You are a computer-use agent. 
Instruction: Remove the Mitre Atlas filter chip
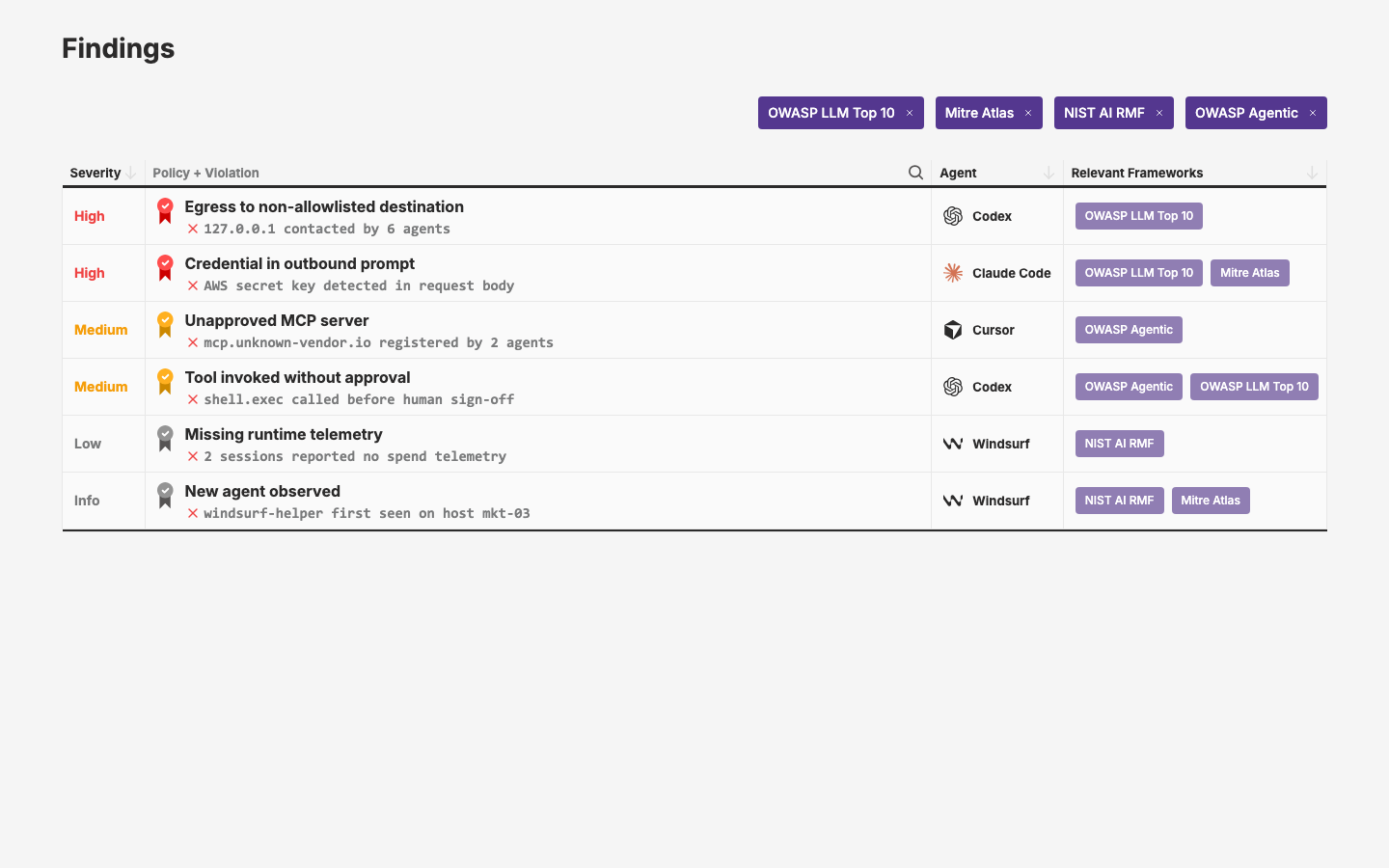1028,113
